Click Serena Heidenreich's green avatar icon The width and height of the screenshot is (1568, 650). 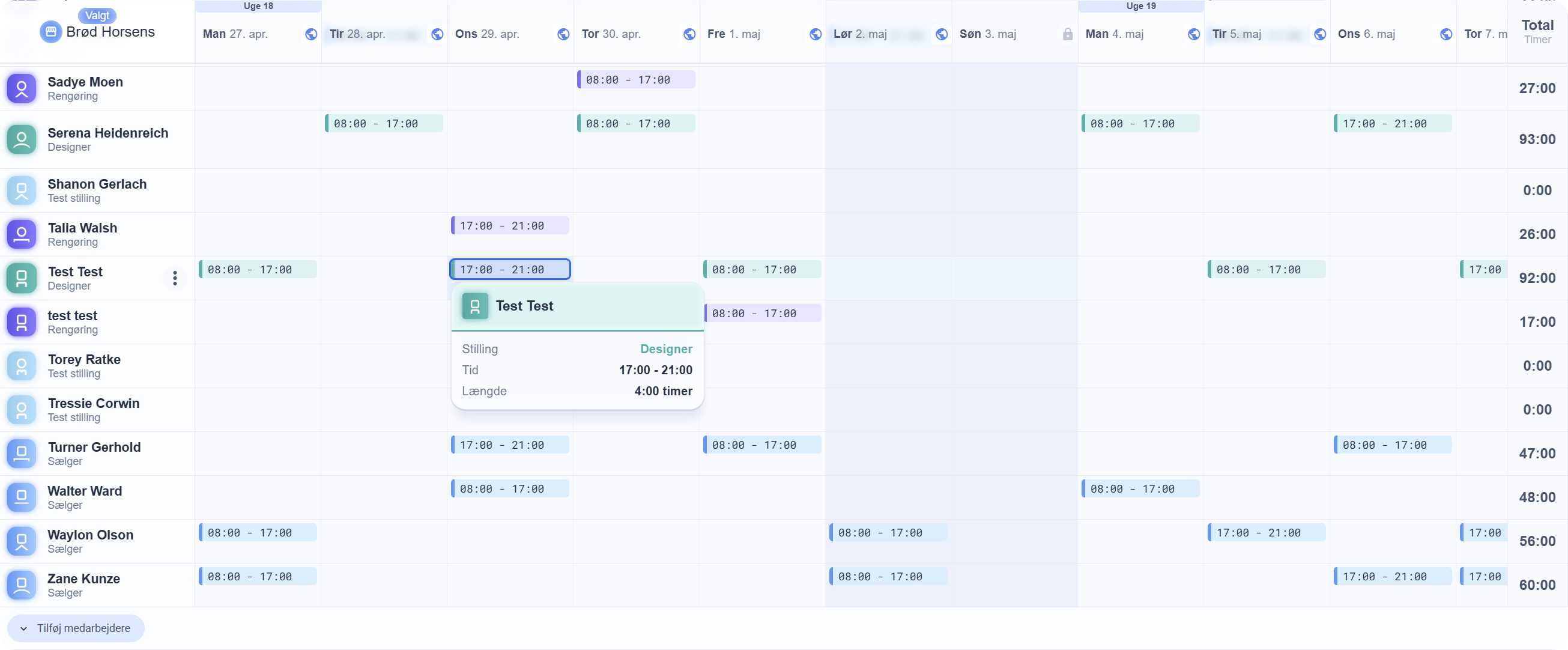click(x=21, y=139)
